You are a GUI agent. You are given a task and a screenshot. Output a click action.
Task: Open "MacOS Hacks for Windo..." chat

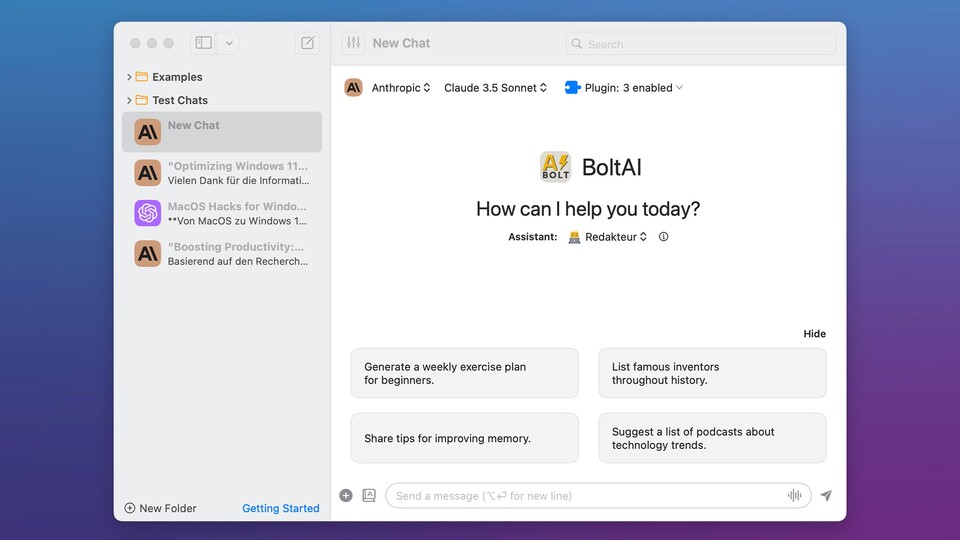tap(222, 213)
